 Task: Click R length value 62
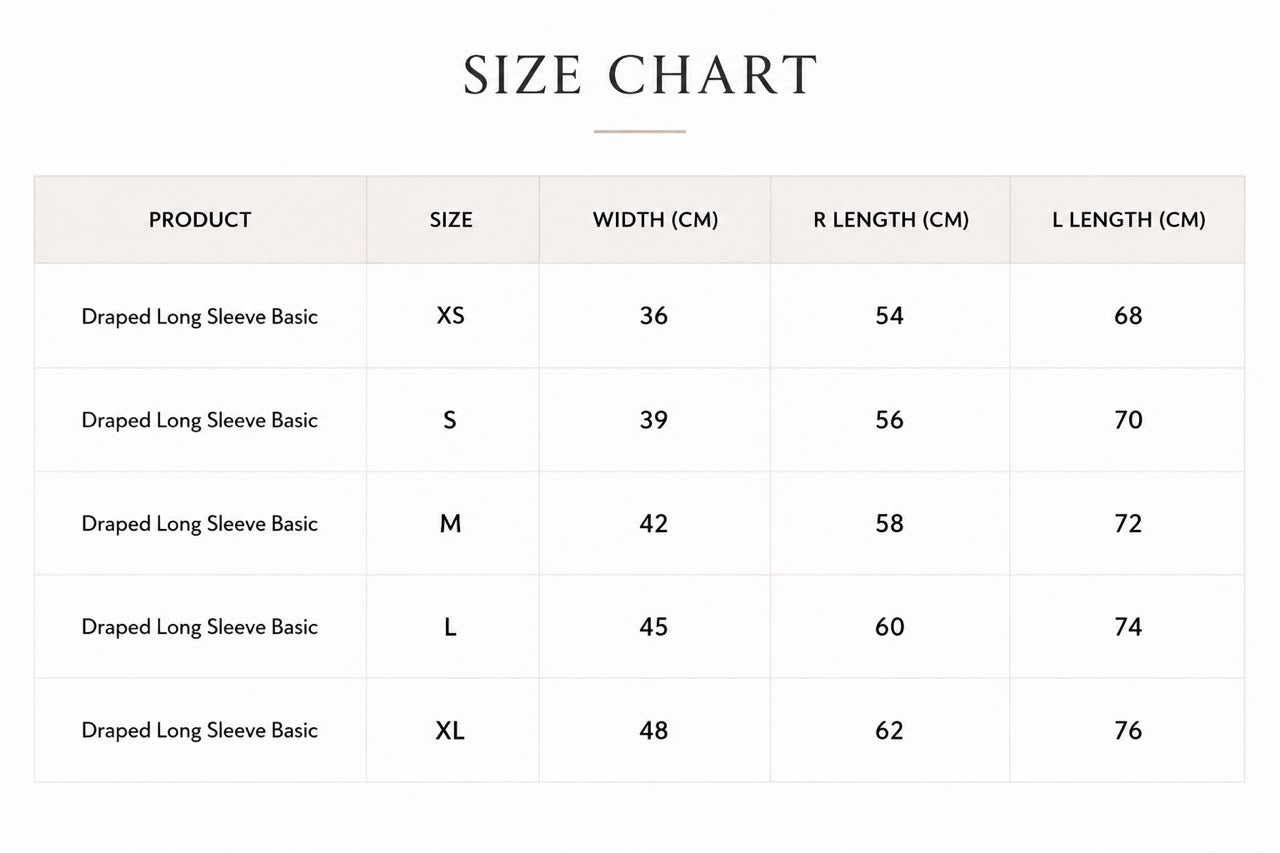(x=889, y=731)
